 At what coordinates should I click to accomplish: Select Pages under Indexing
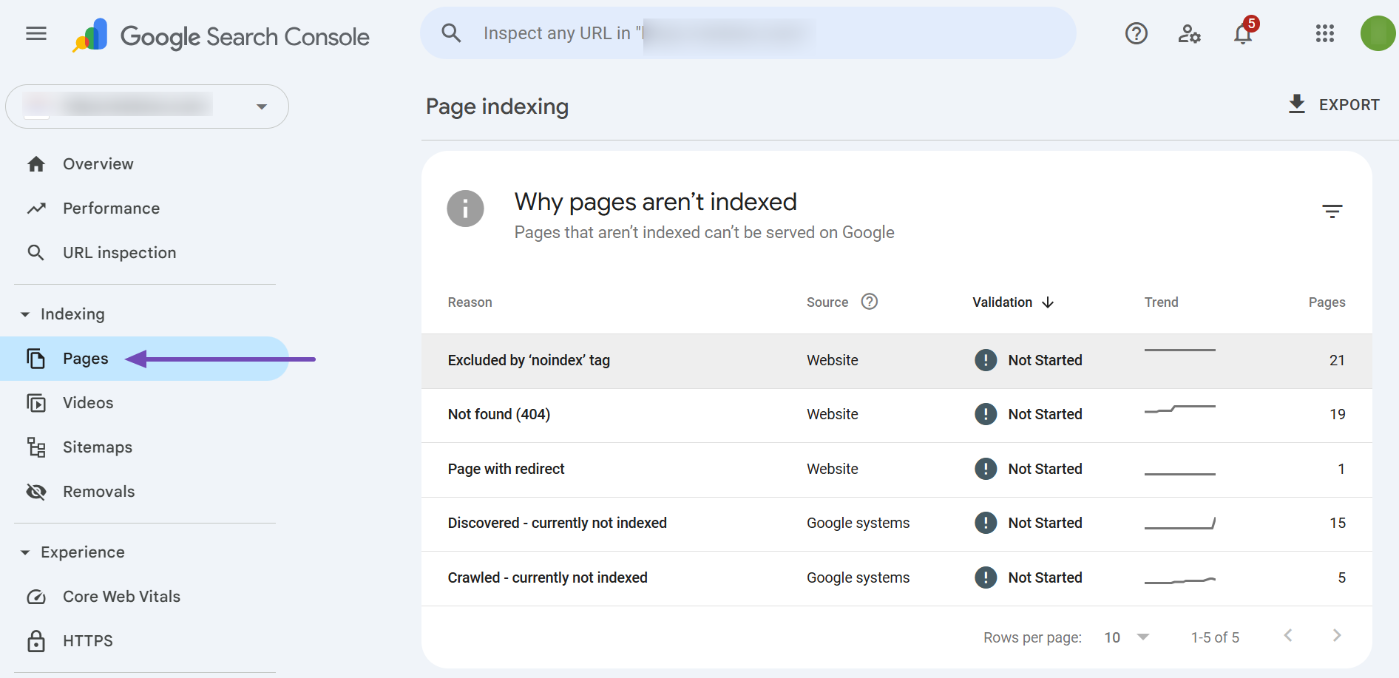click(144, 359)
